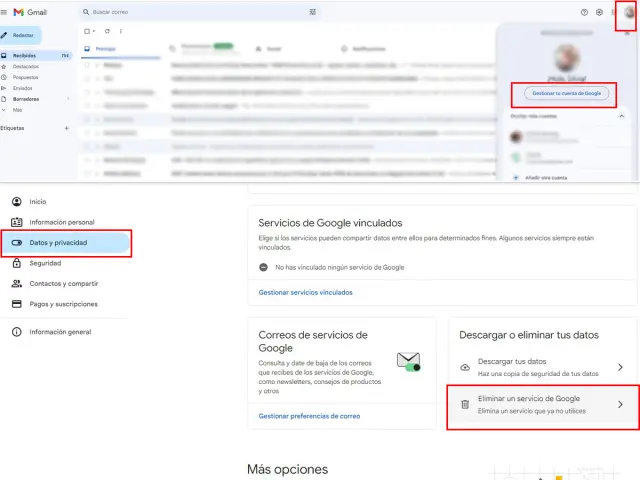The width and height of the screenshot is (640, 480).
Task: Click Gestionar preferencias de correo link
Action: point(309,415)
